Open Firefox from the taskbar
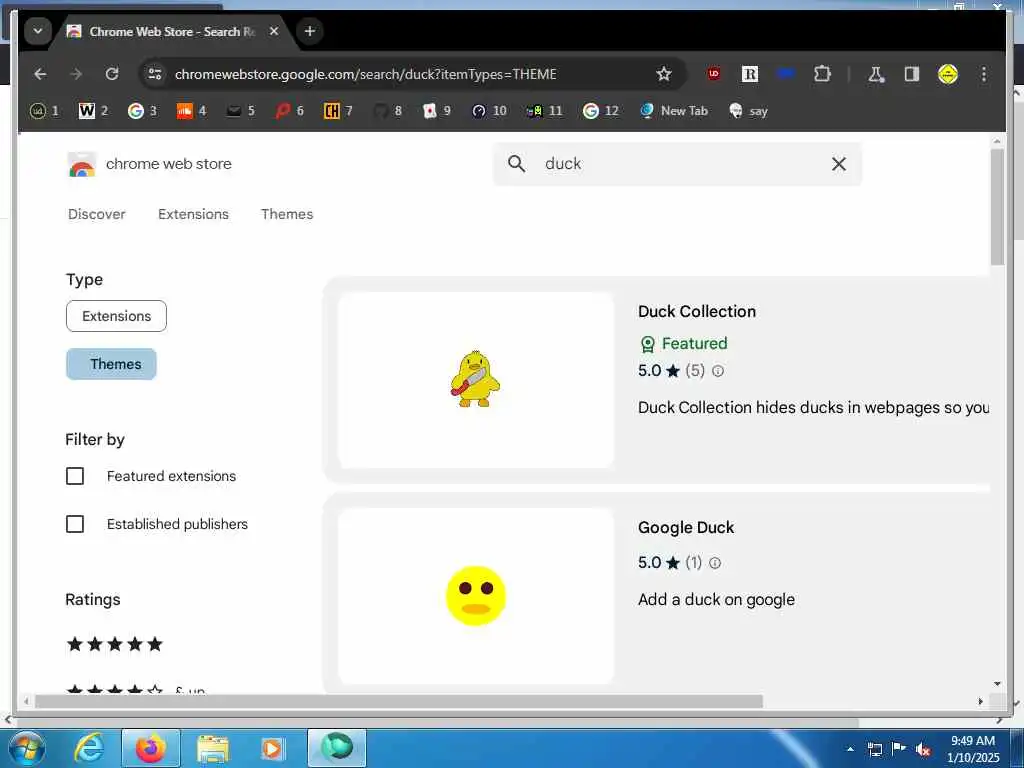Image resolution: width=1024 pixels, height=768 pixels. coord(151,748)
